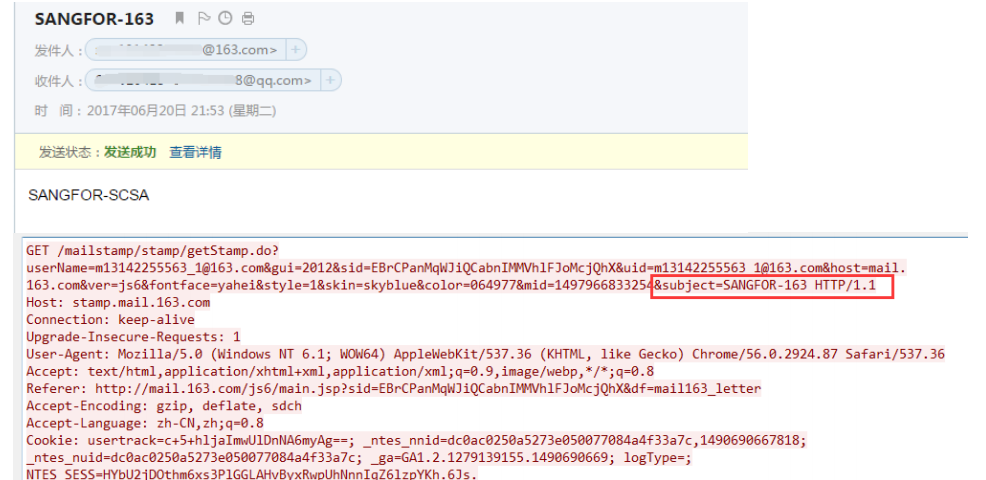This screenshot has height=480, width=986.
Task: Click the Accept-Language: zh-CN line
Action: pyautogui.click(x=145, y=423)
